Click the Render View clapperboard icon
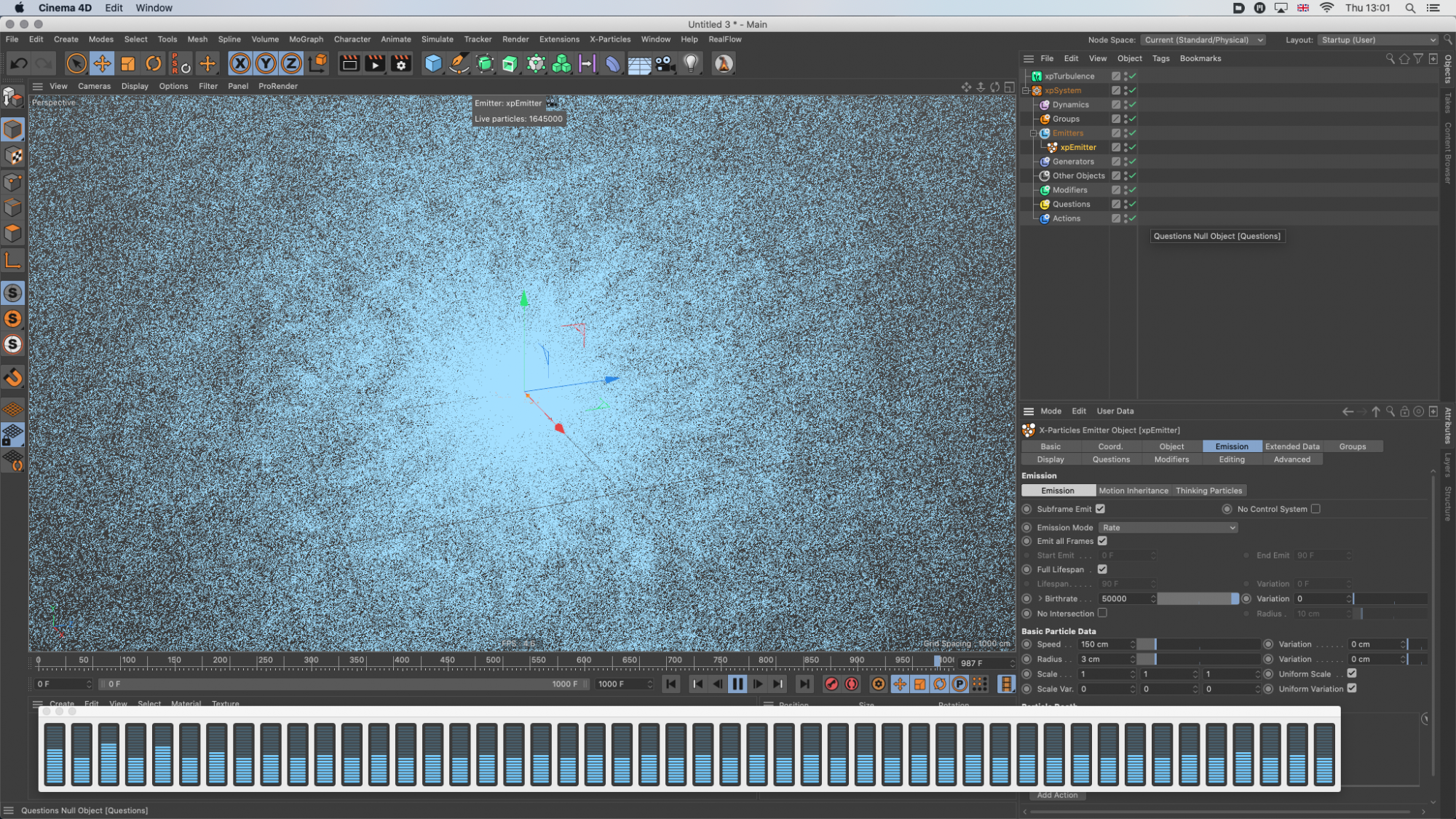 pos(349,64)
